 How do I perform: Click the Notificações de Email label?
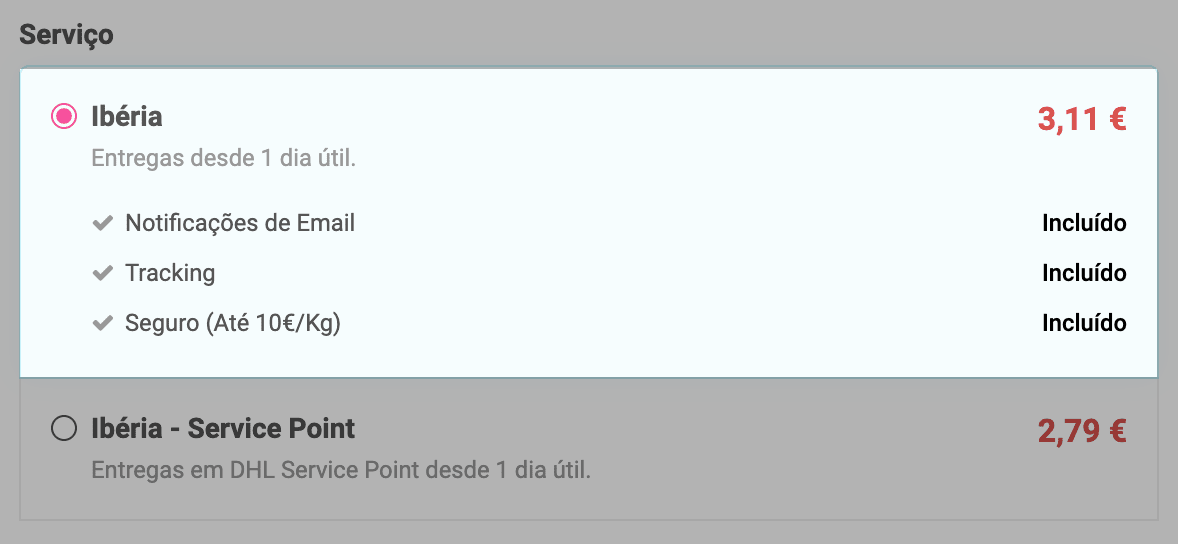pos(240,223)
